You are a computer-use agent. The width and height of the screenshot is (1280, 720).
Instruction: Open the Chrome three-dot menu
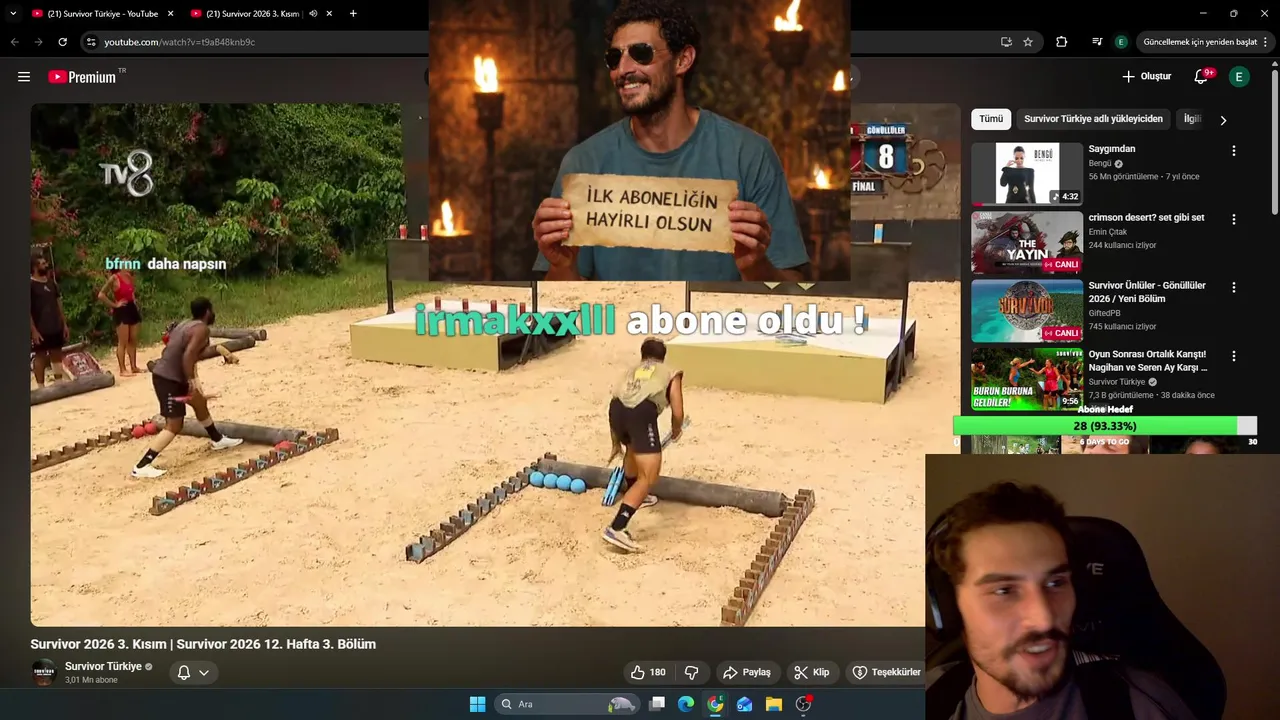[1266, 42]
